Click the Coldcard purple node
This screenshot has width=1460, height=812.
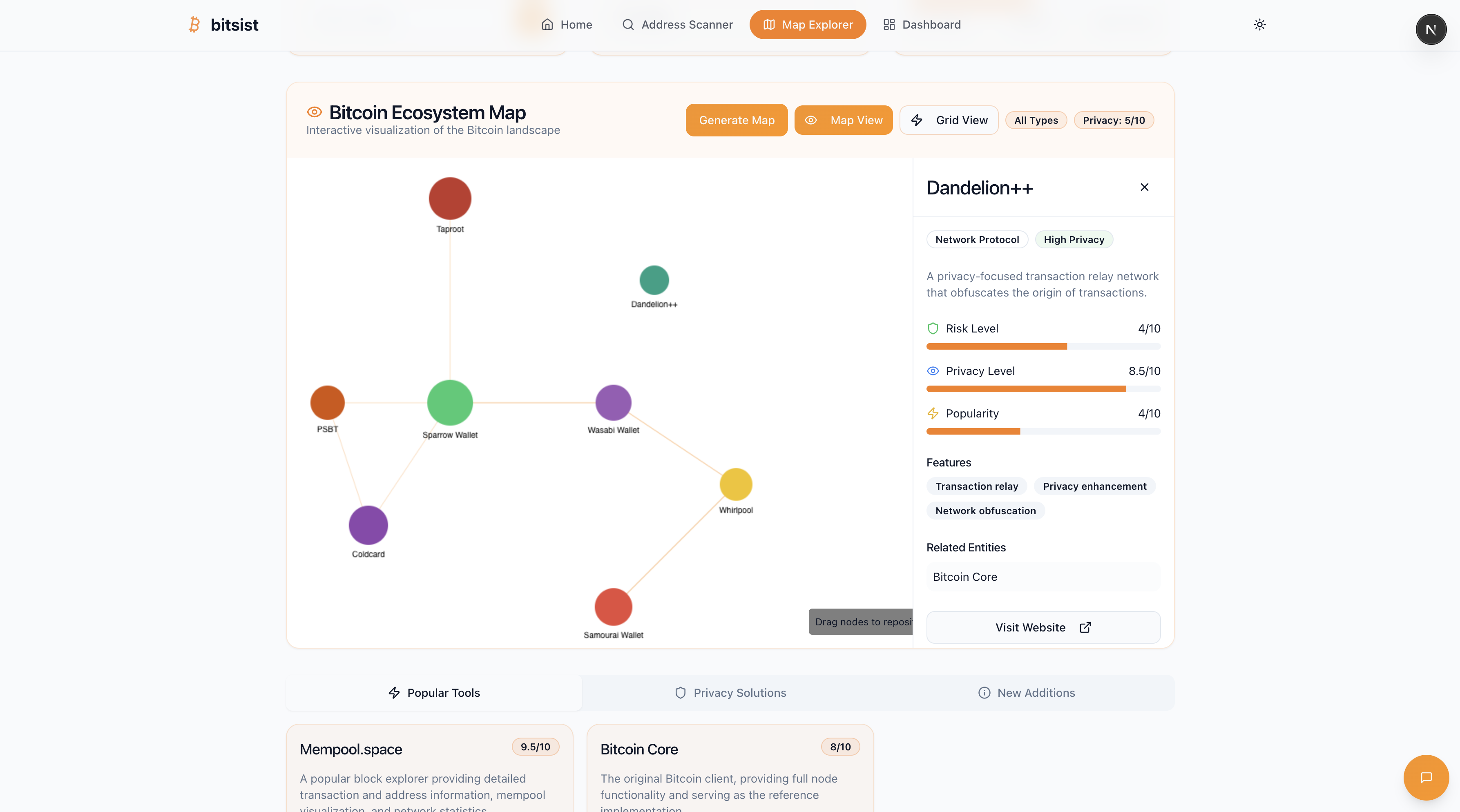click(x=368, y=525)
